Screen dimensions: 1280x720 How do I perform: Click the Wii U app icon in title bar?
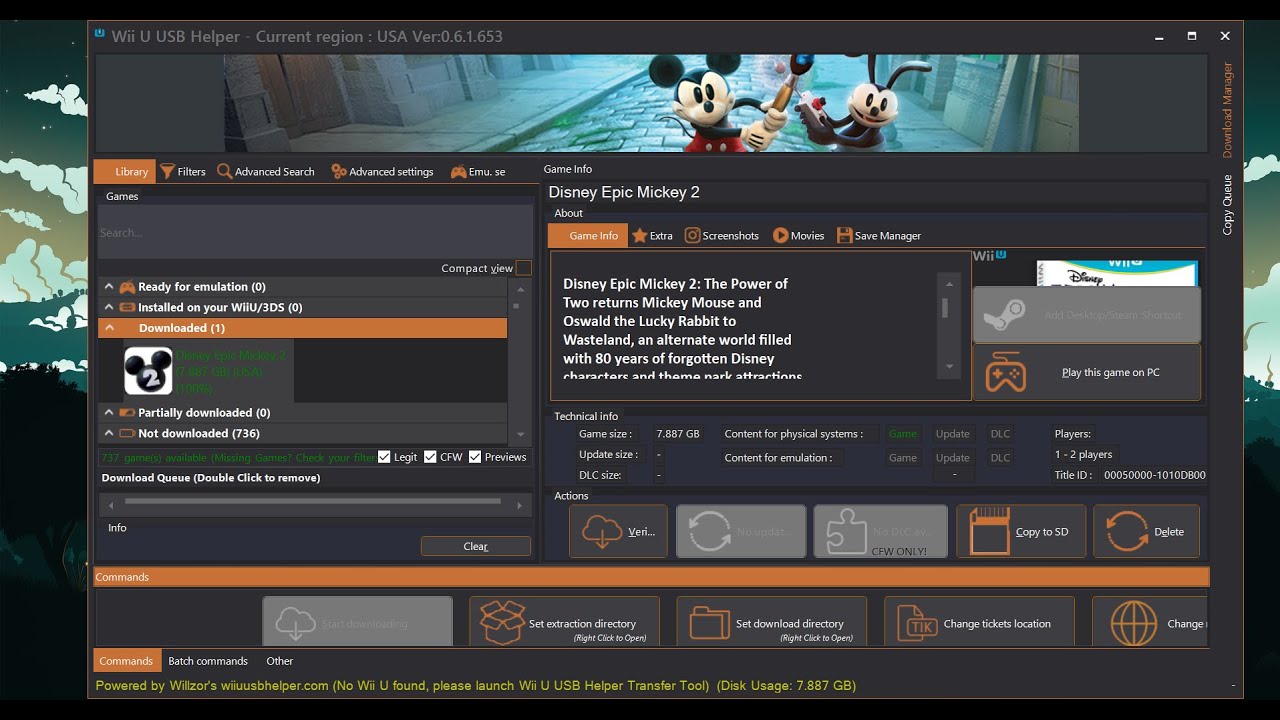click(x=99, y=33)
